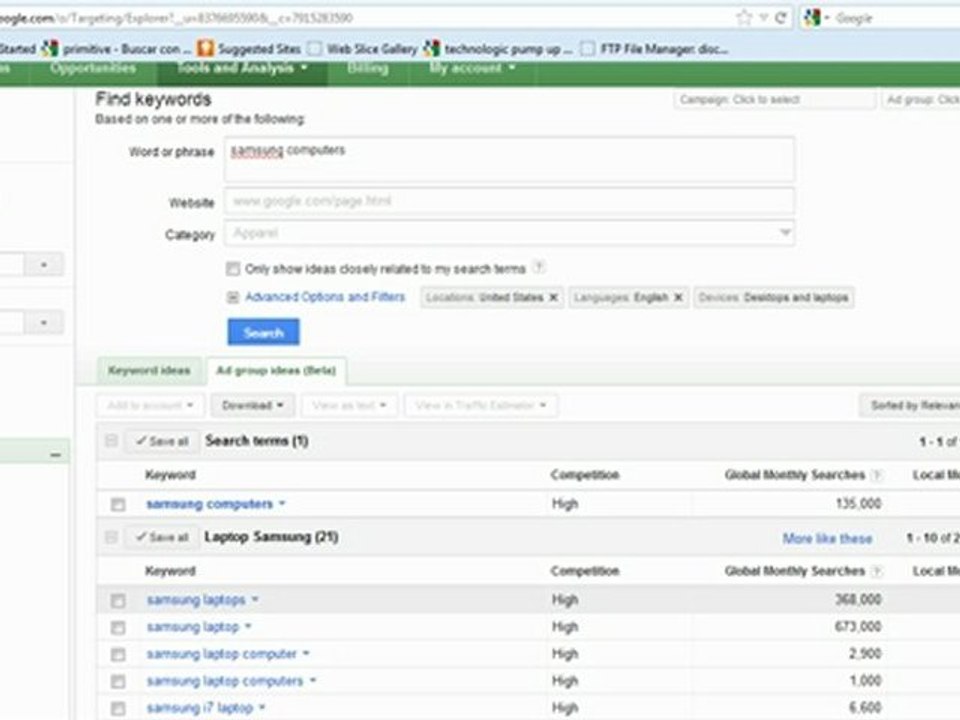Open dropdown arrow next to 'samsung computers' keyword
Image resolution: width=960 pixels, height=720 pixels.
click(282, 503)
